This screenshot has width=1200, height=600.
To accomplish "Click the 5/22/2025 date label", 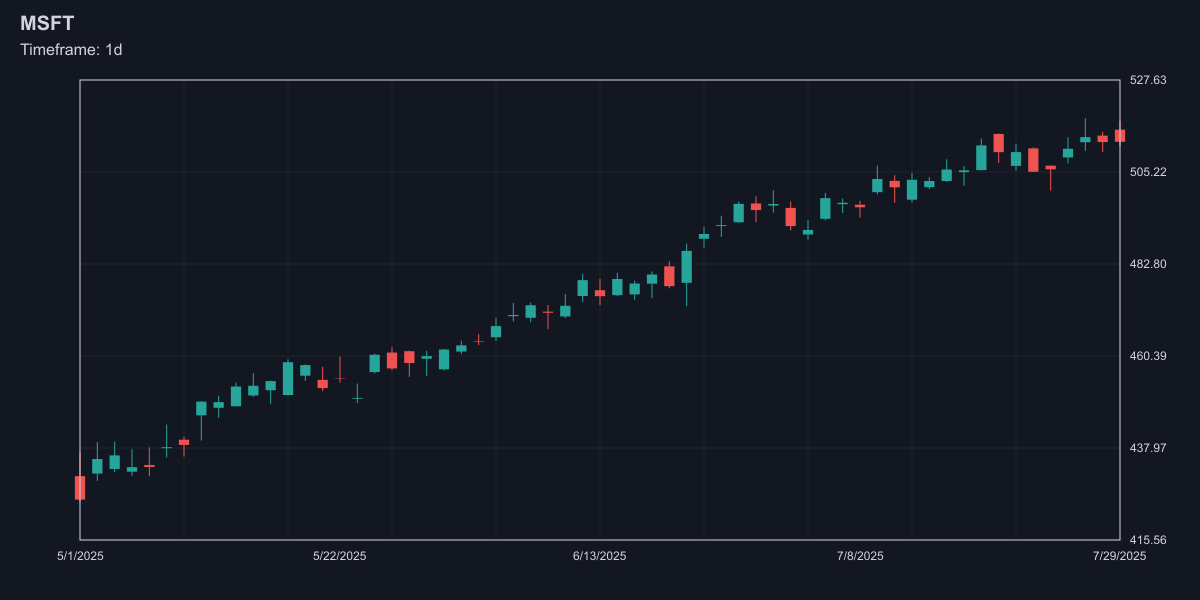I will (x=340, y=556).
